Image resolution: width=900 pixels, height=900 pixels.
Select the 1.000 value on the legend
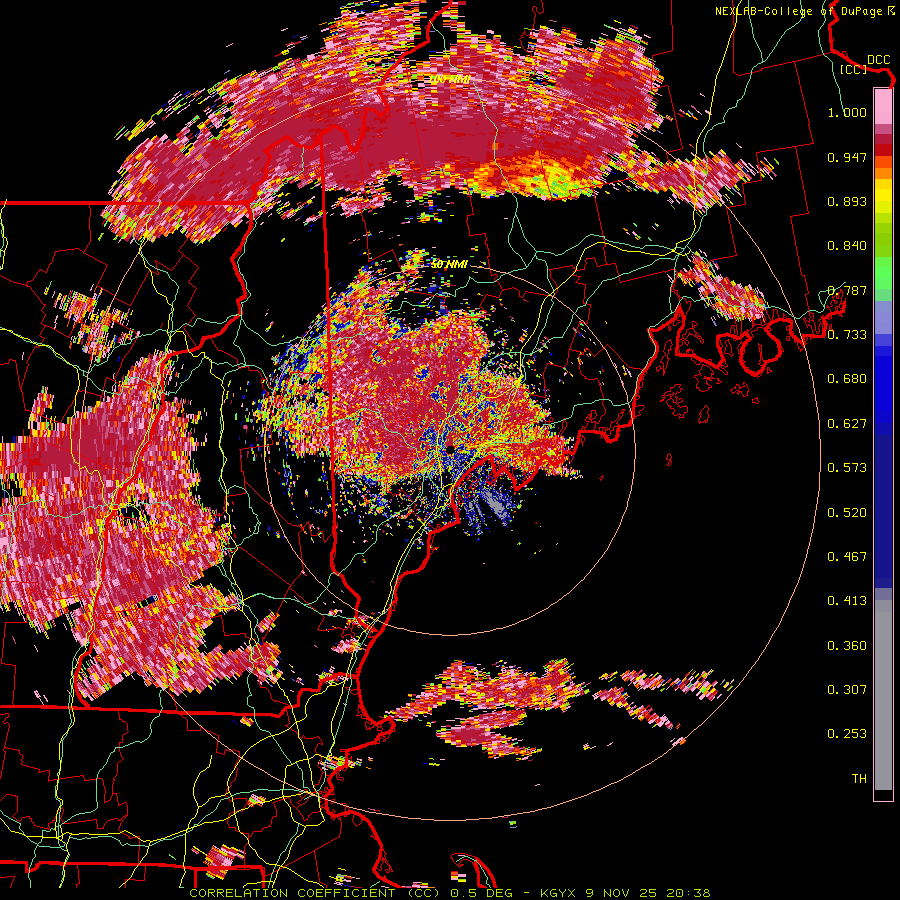pos(847,112)
